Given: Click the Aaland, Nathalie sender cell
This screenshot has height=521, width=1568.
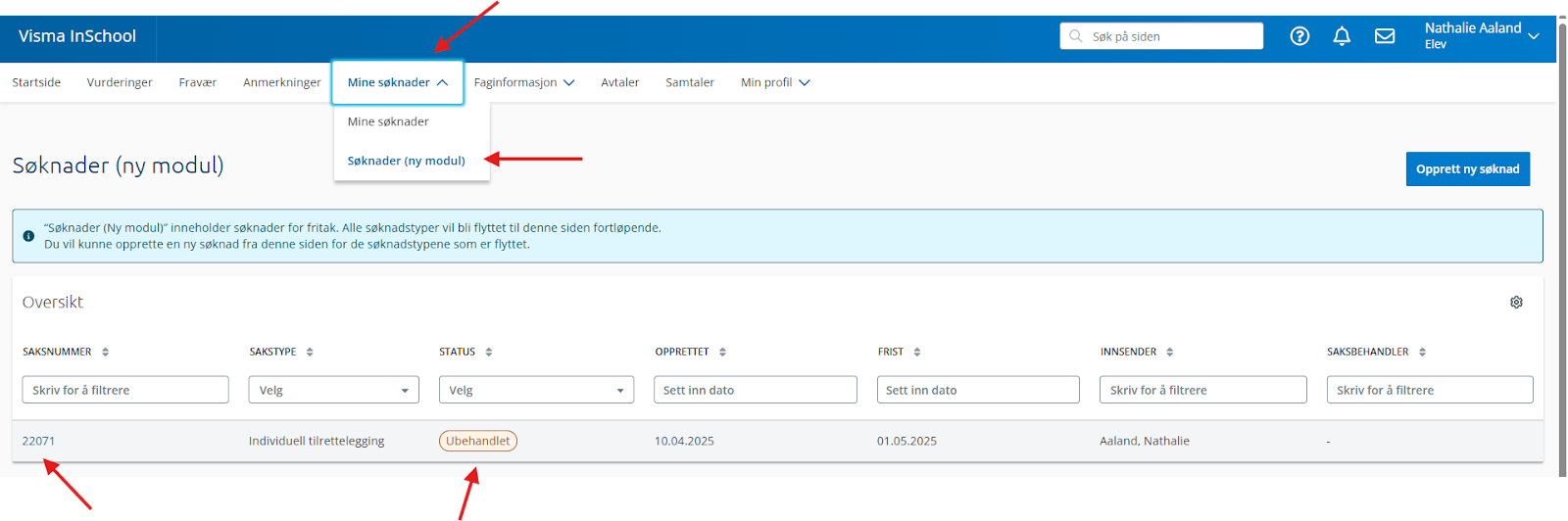Looking at the screenshot, I should pyautogui.click(x=1145, y=441).
